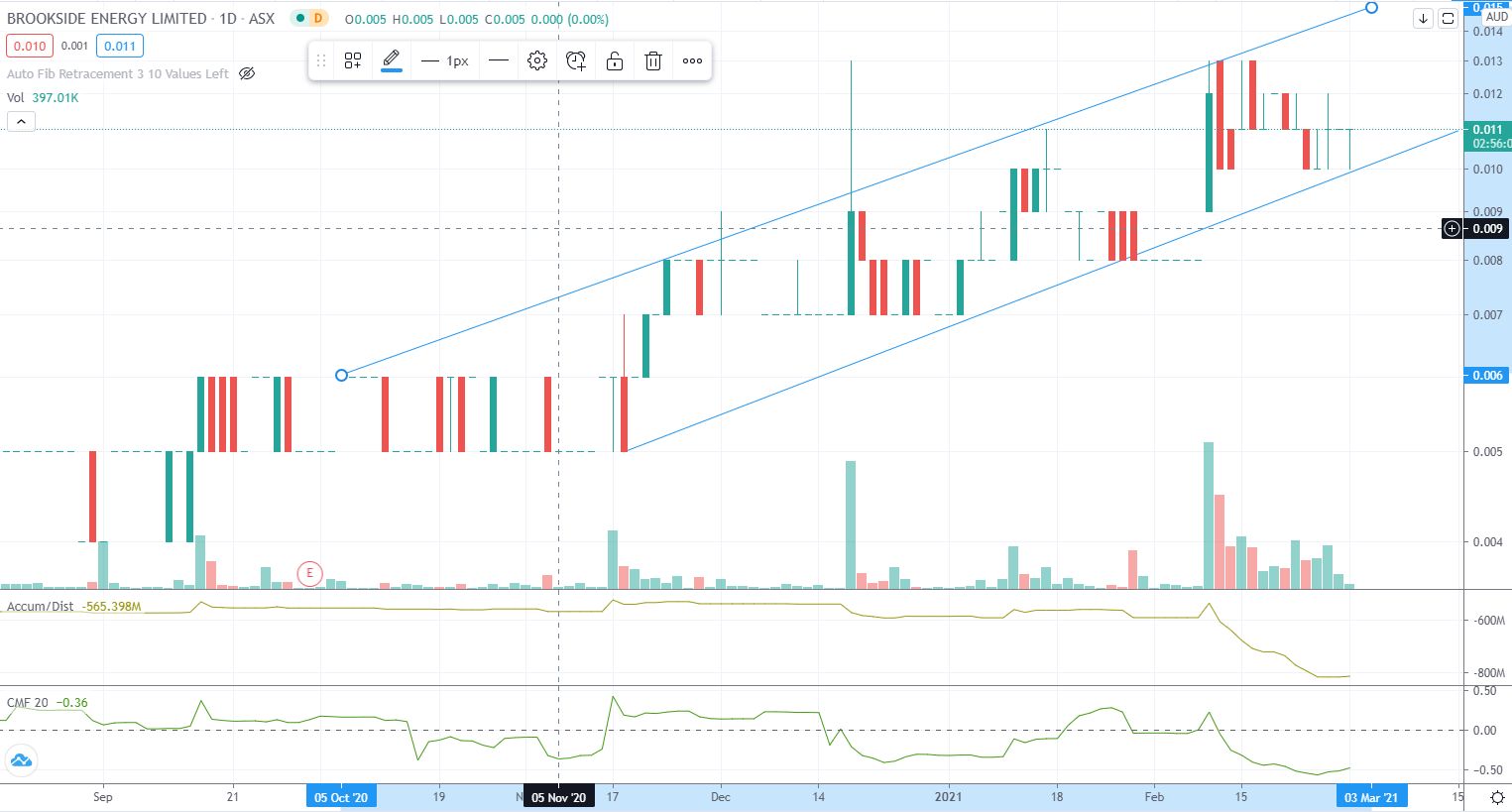
Task: Click the Feb label on time axis
Action: pos(1154,797)
